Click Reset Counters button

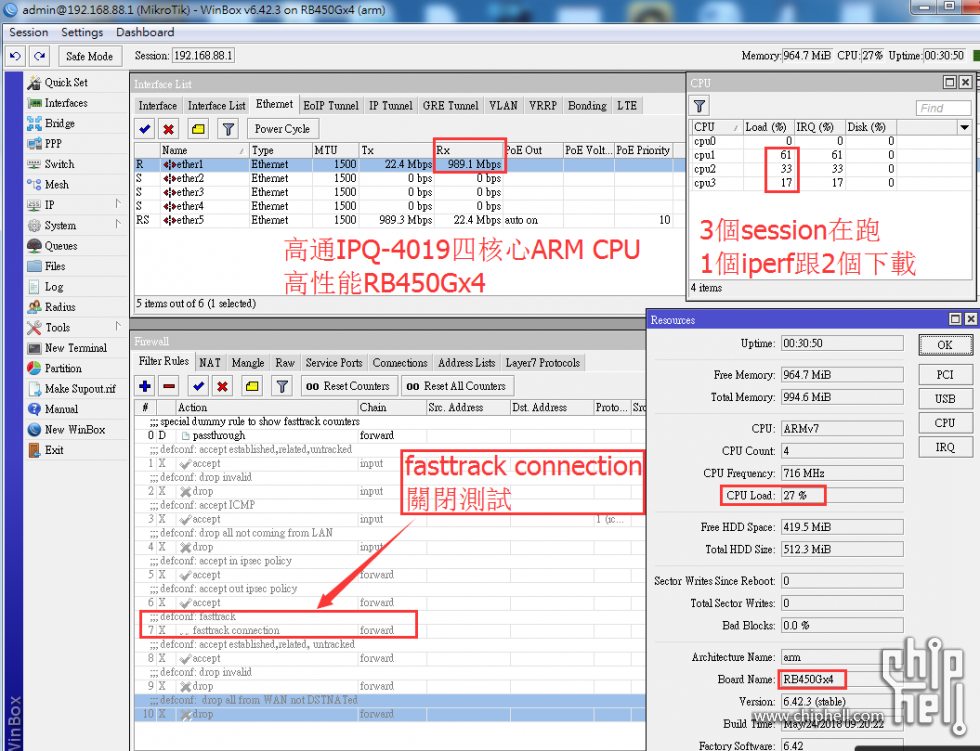click(x=348, y=386)
